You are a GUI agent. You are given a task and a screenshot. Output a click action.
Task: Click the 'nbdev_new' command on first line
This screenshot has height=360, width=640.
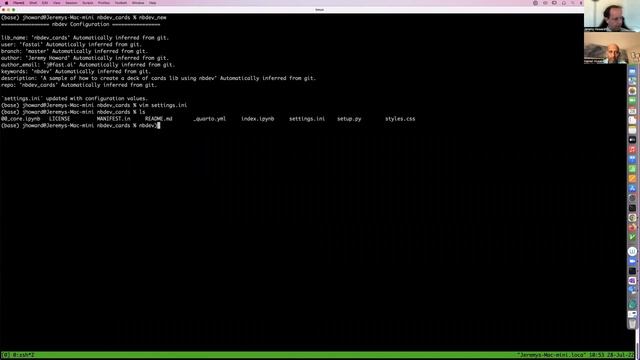[152, 18]
